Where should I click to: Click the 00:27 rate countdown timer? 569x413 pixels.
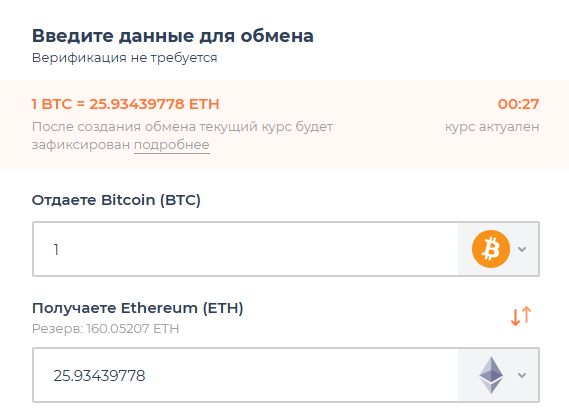coord(518,104)
